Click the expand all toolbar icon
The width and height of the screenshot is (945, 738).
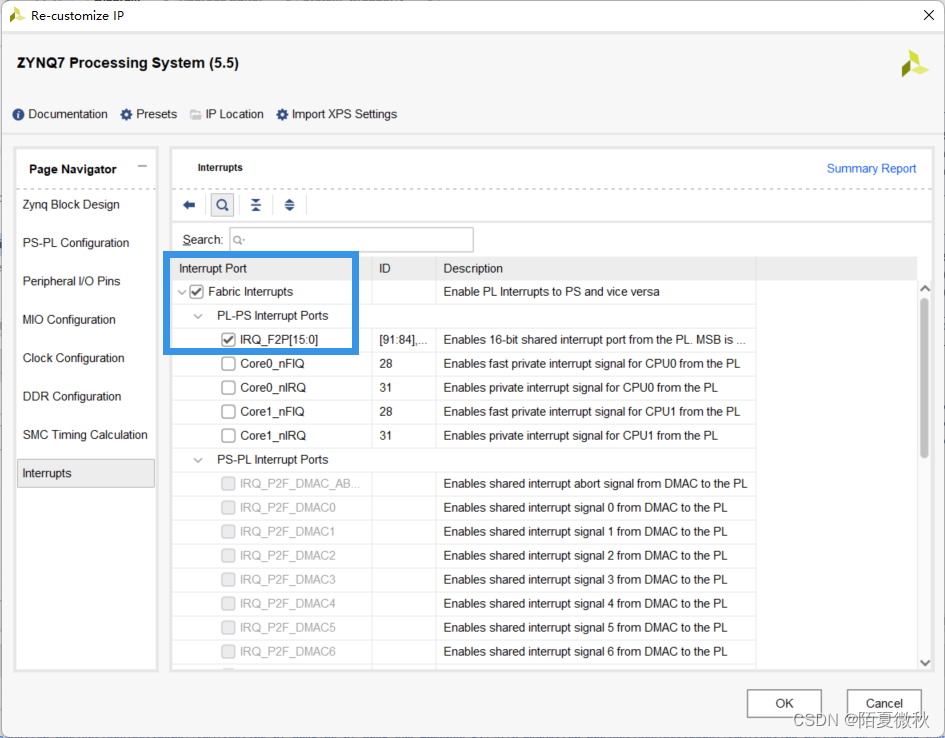pyautogui.click(x=290, y=205)
